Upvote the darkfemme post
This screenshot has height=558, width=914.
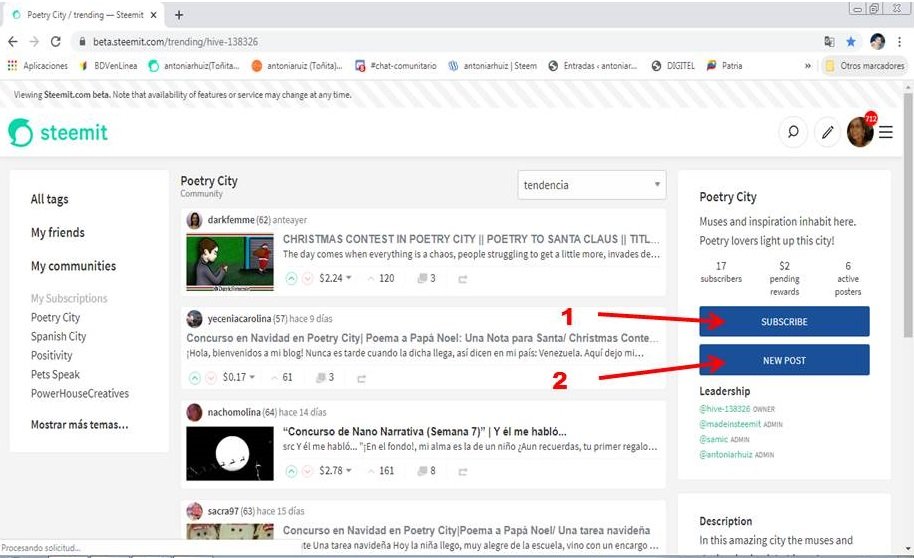pos(291,279)
